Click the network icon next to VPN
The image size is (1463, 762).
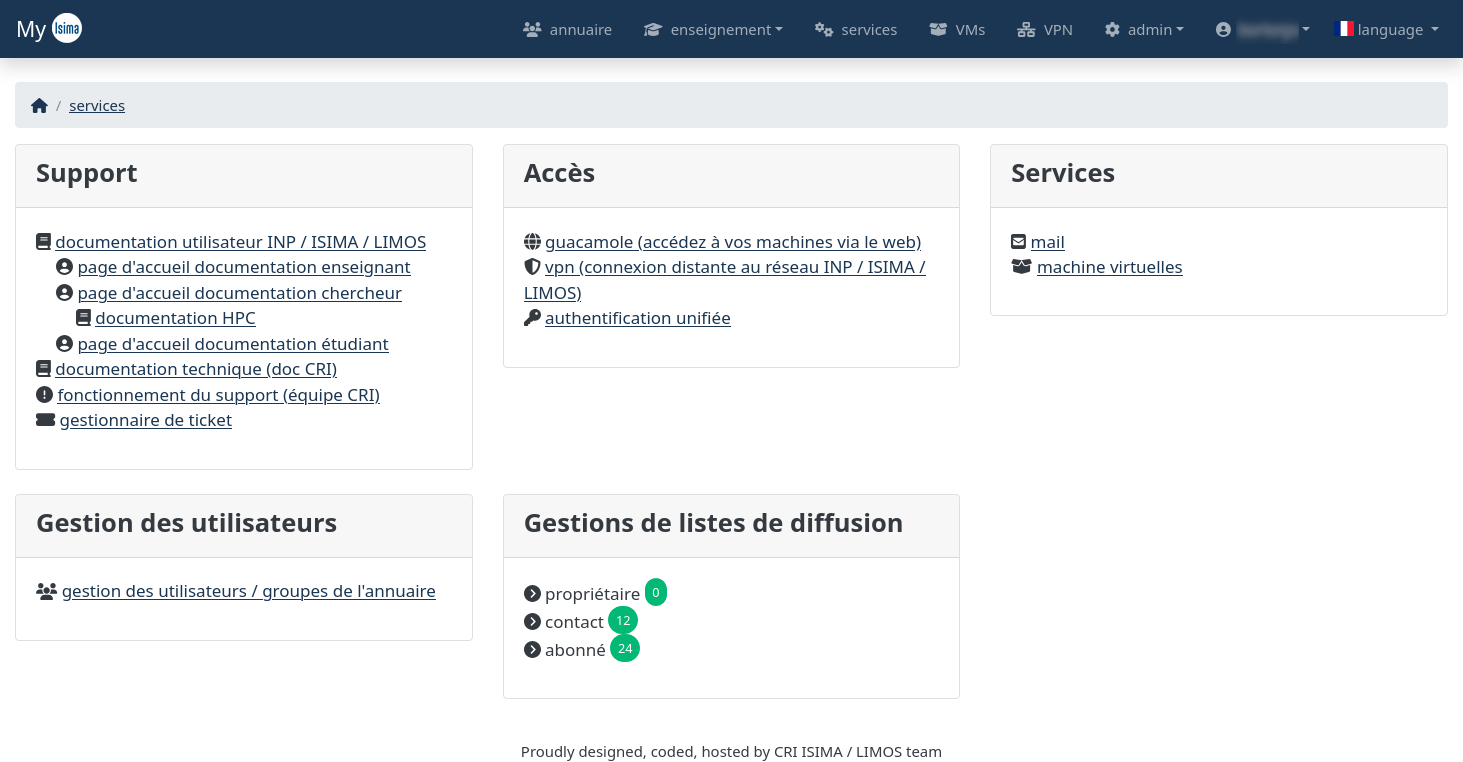pos(1026,29)
